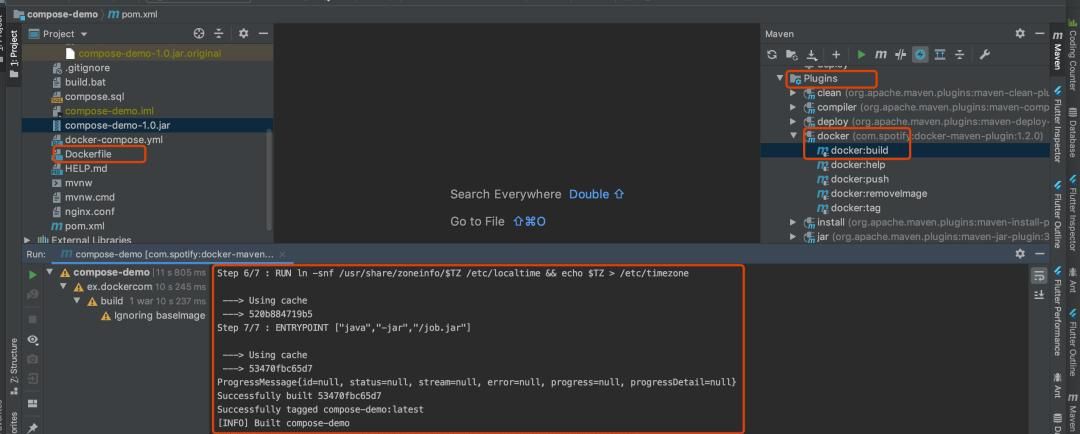This screenshot has width=1080, height=434.
Task: Open Maven panel gear options
Action: tap(1020, 33)
